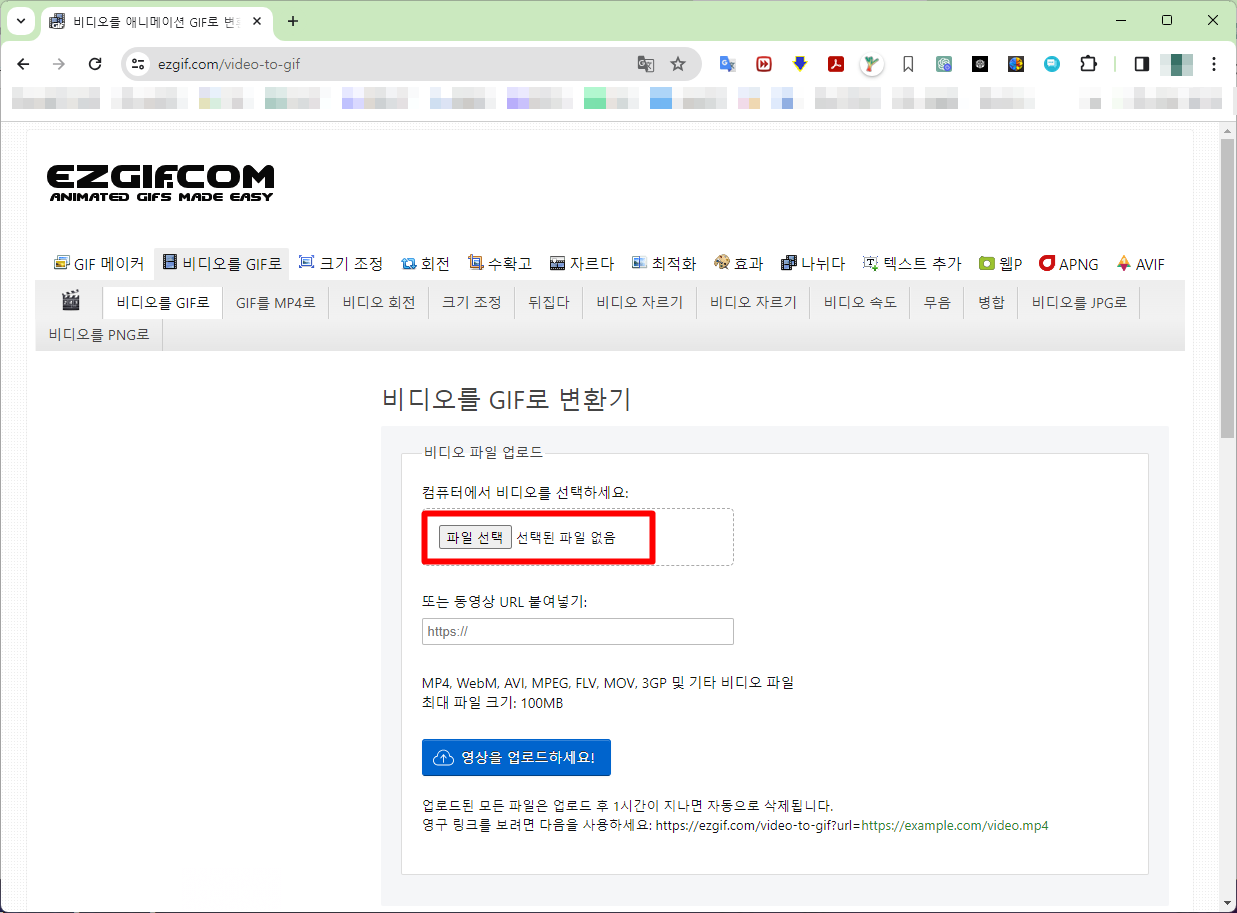Click the green ChatGPT-style extension icon
The height and width of the screenshot is (913, 1237).
(x=944, y=64)
